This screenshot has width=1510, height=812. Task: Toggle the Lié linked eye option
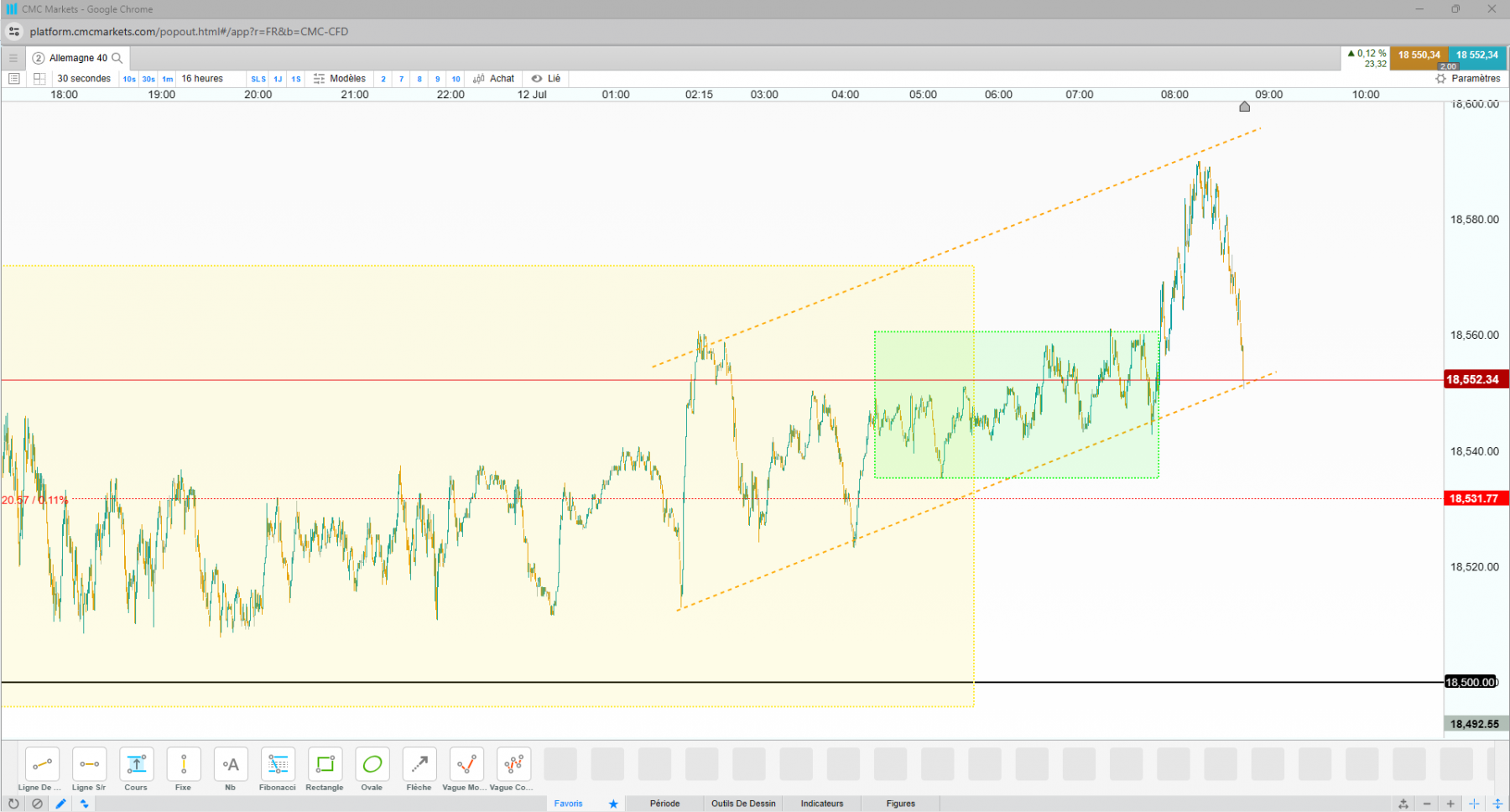click(546, 79)
